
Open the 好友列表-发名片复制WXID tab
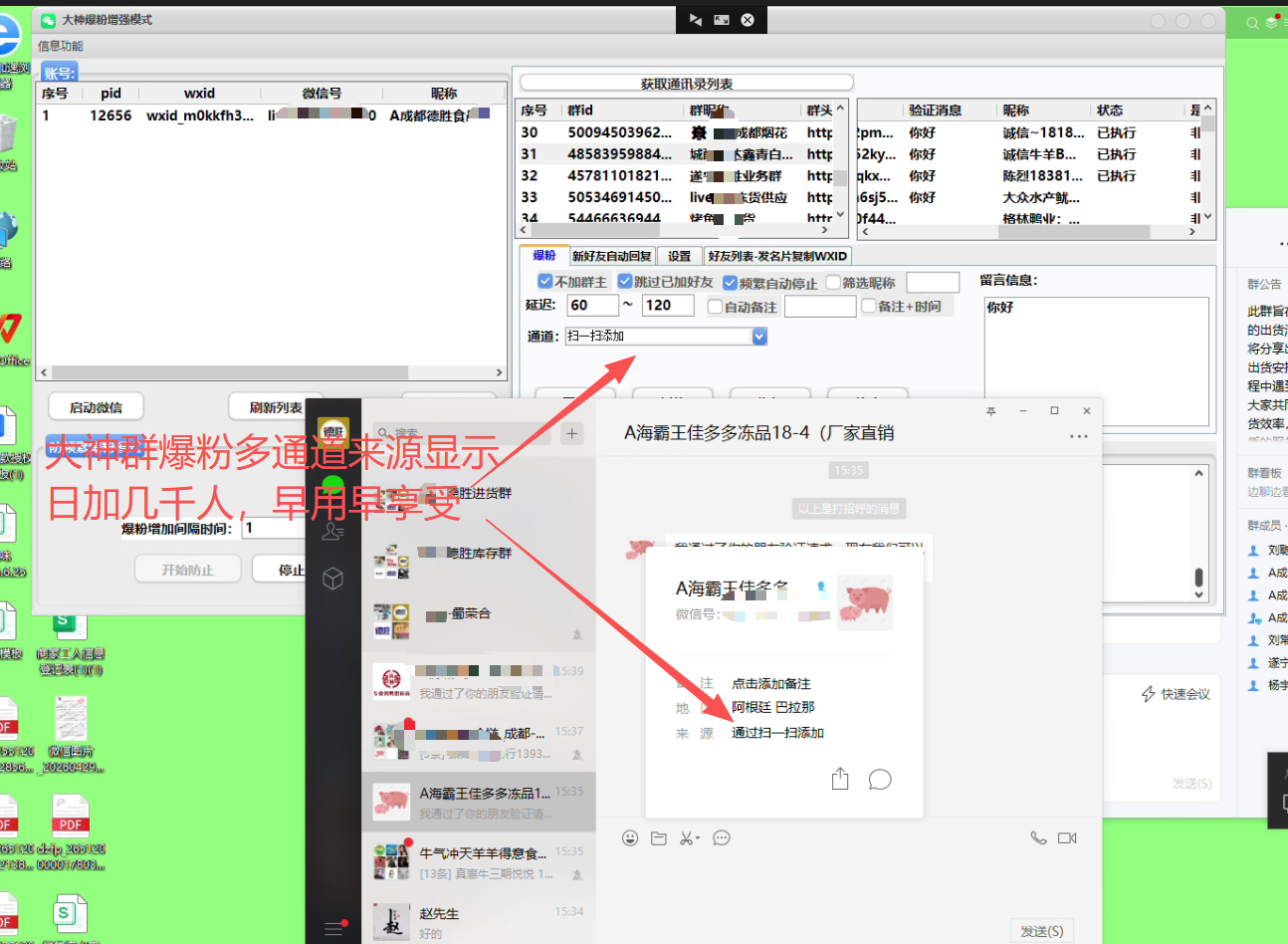777,256
